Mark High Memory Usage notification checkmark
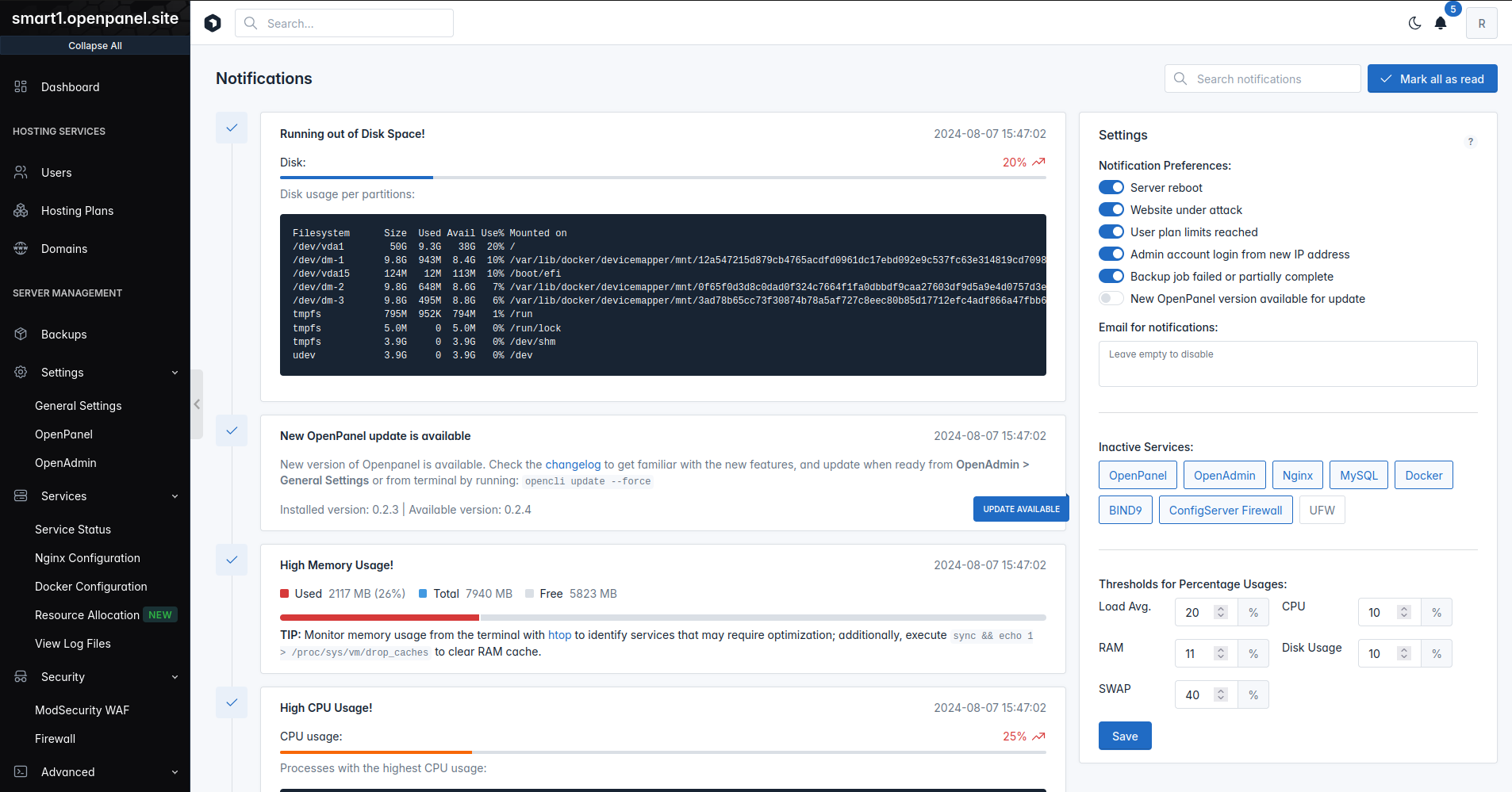1512x792 pixels. click(232, 560)
